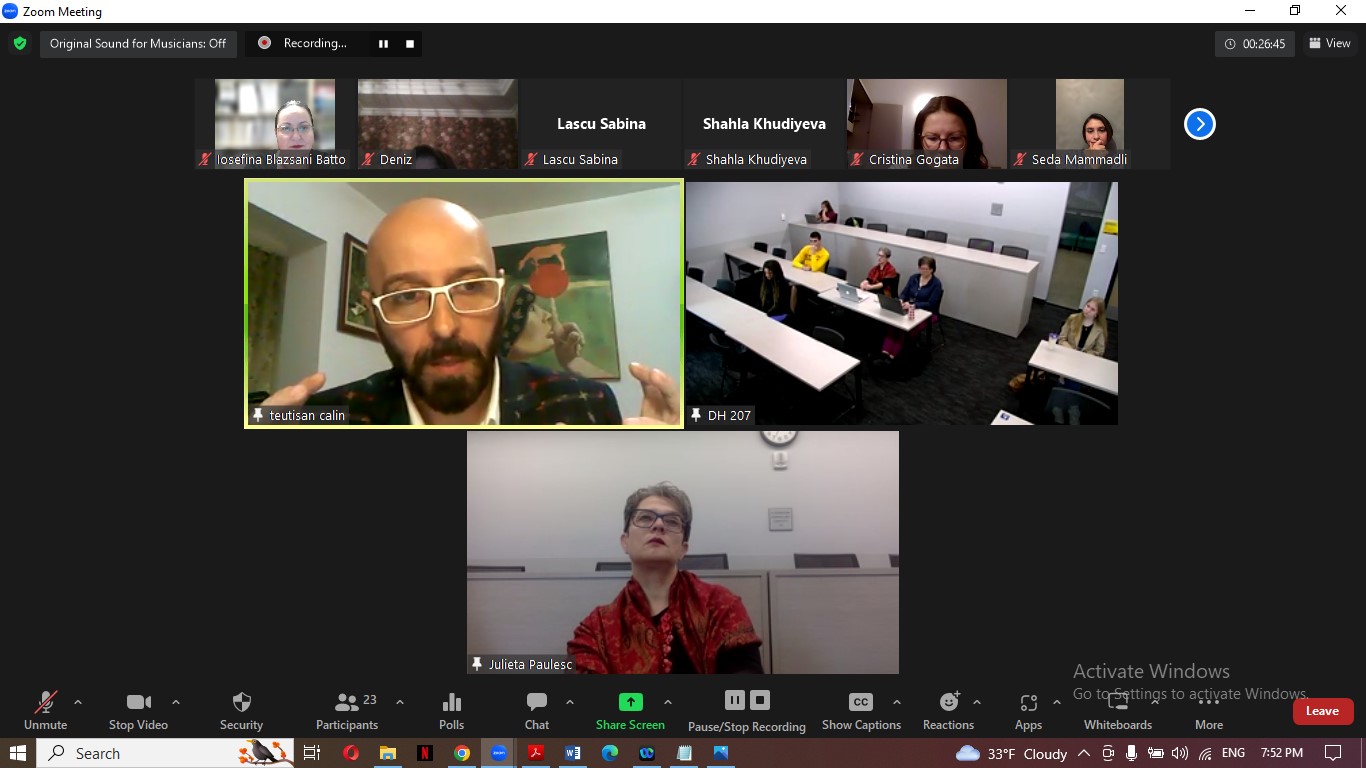Switch to Microsoft Edge in taskbar
The width and height of the screenshot is (1366, 768).
pos(610,753)
